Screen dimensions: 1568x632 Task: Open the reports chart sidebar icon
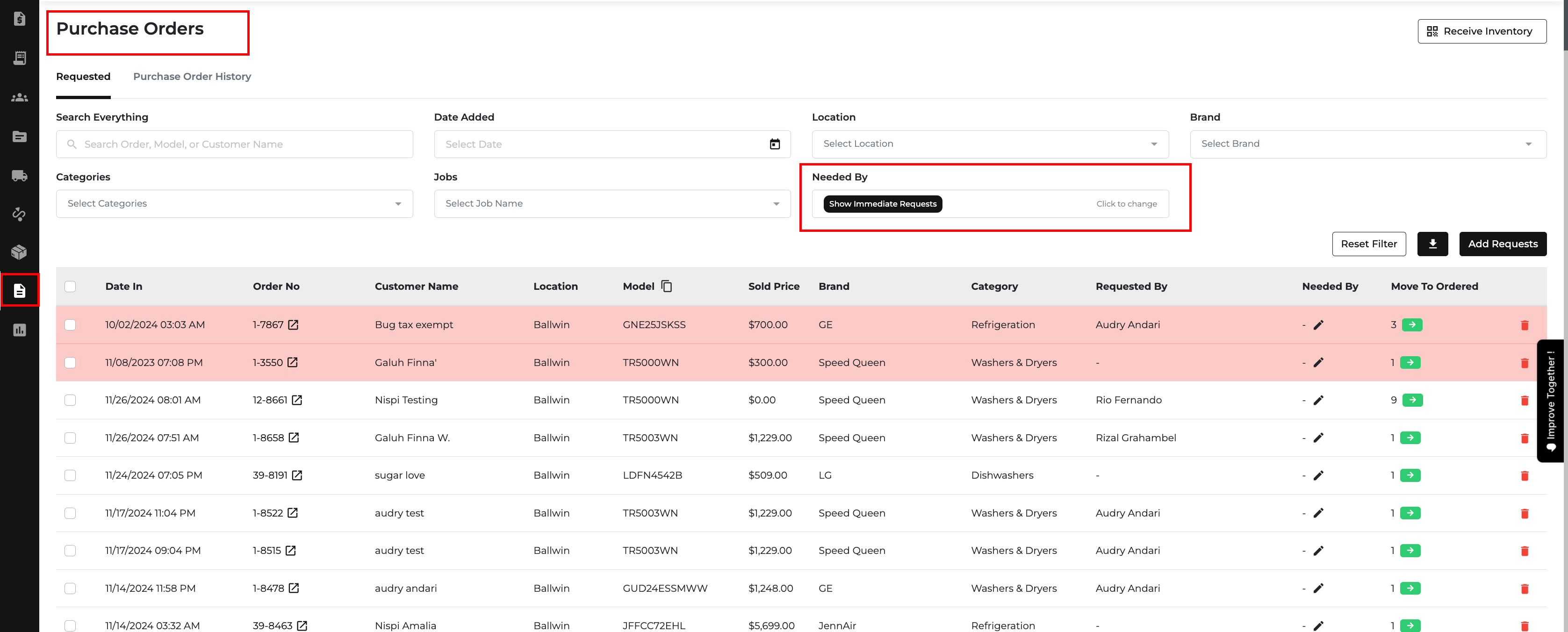click(20, 330)
